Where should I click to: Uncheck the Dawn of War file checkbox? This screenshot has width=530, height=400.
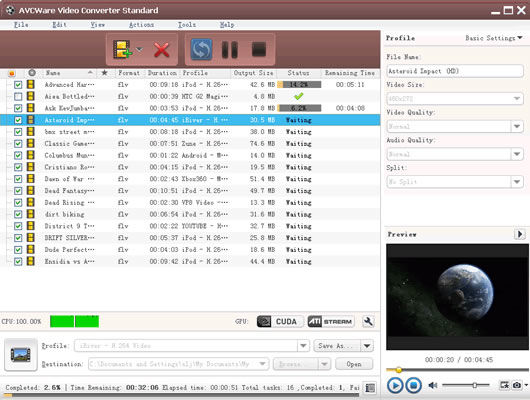[18, 179]
